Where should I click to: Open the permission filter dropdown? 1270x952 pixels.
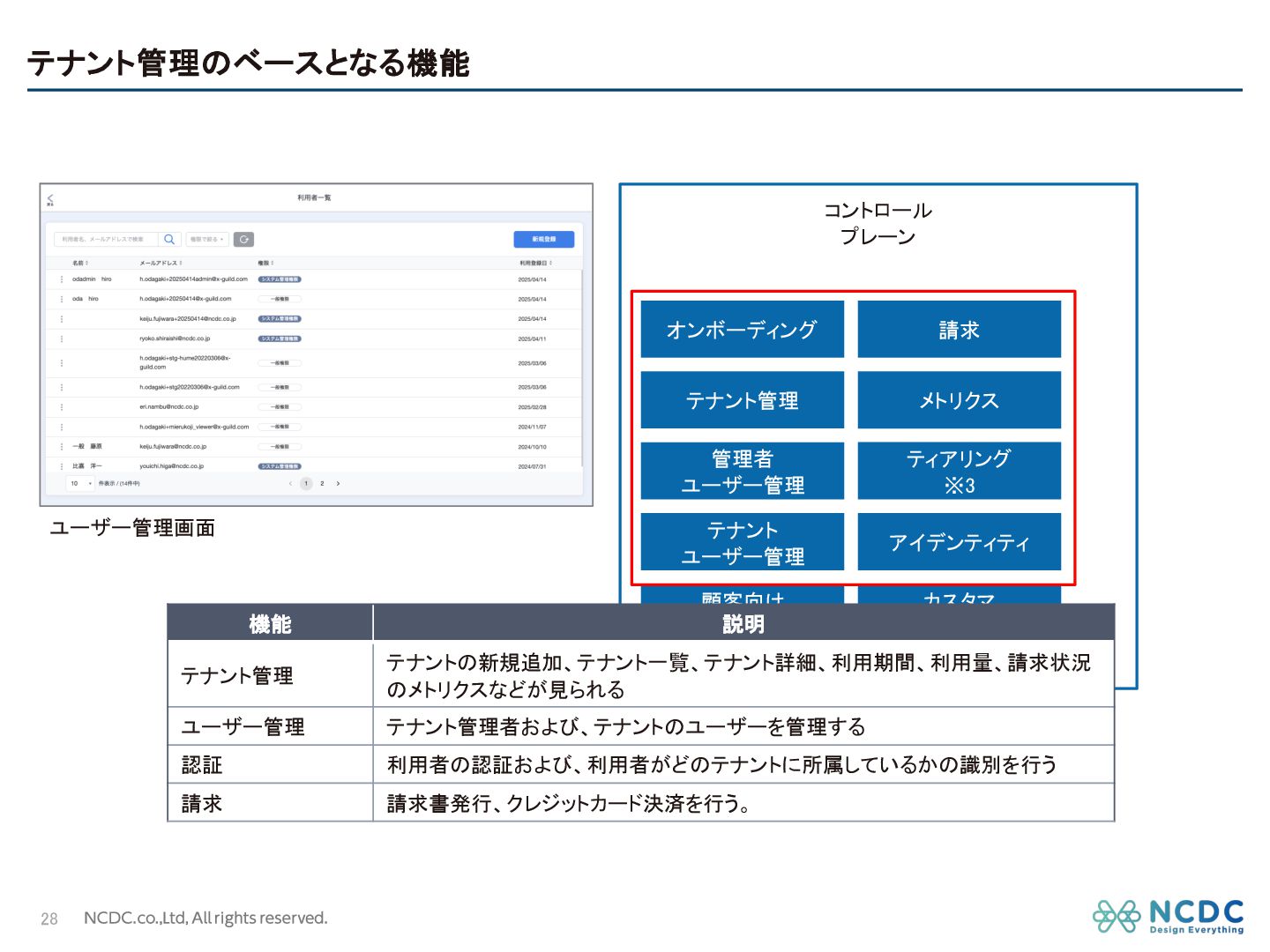click(x=207, y=239)
